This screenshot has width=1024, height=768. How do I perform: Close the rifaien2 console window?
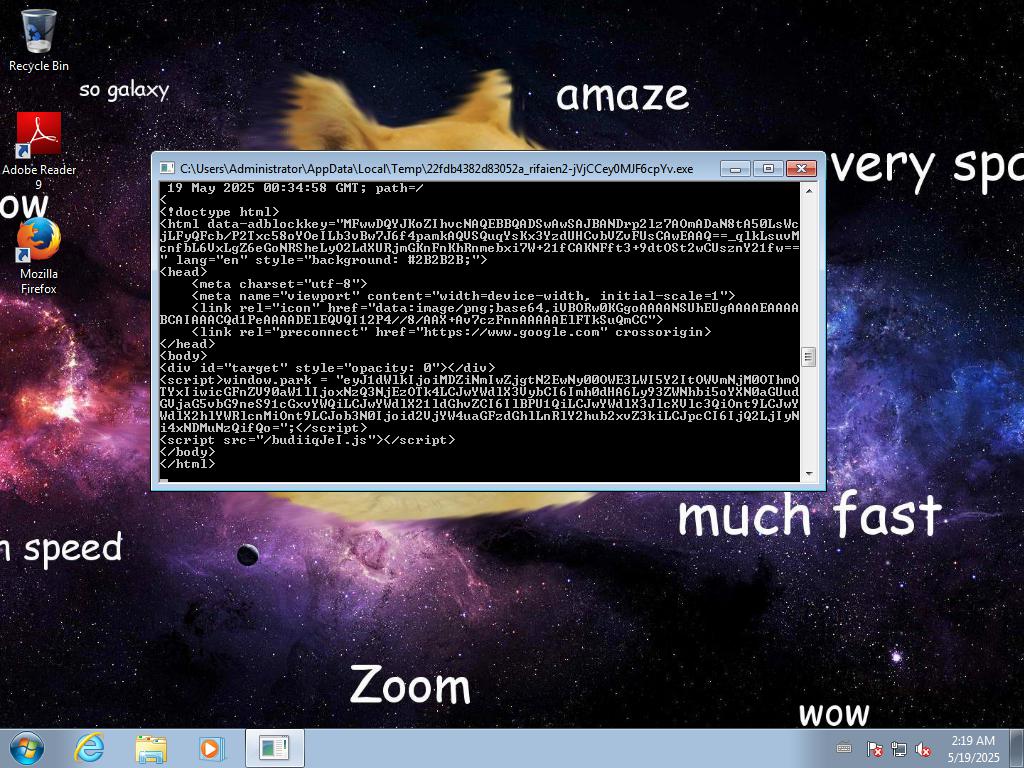pyautogui.click(x=801, y=168)
